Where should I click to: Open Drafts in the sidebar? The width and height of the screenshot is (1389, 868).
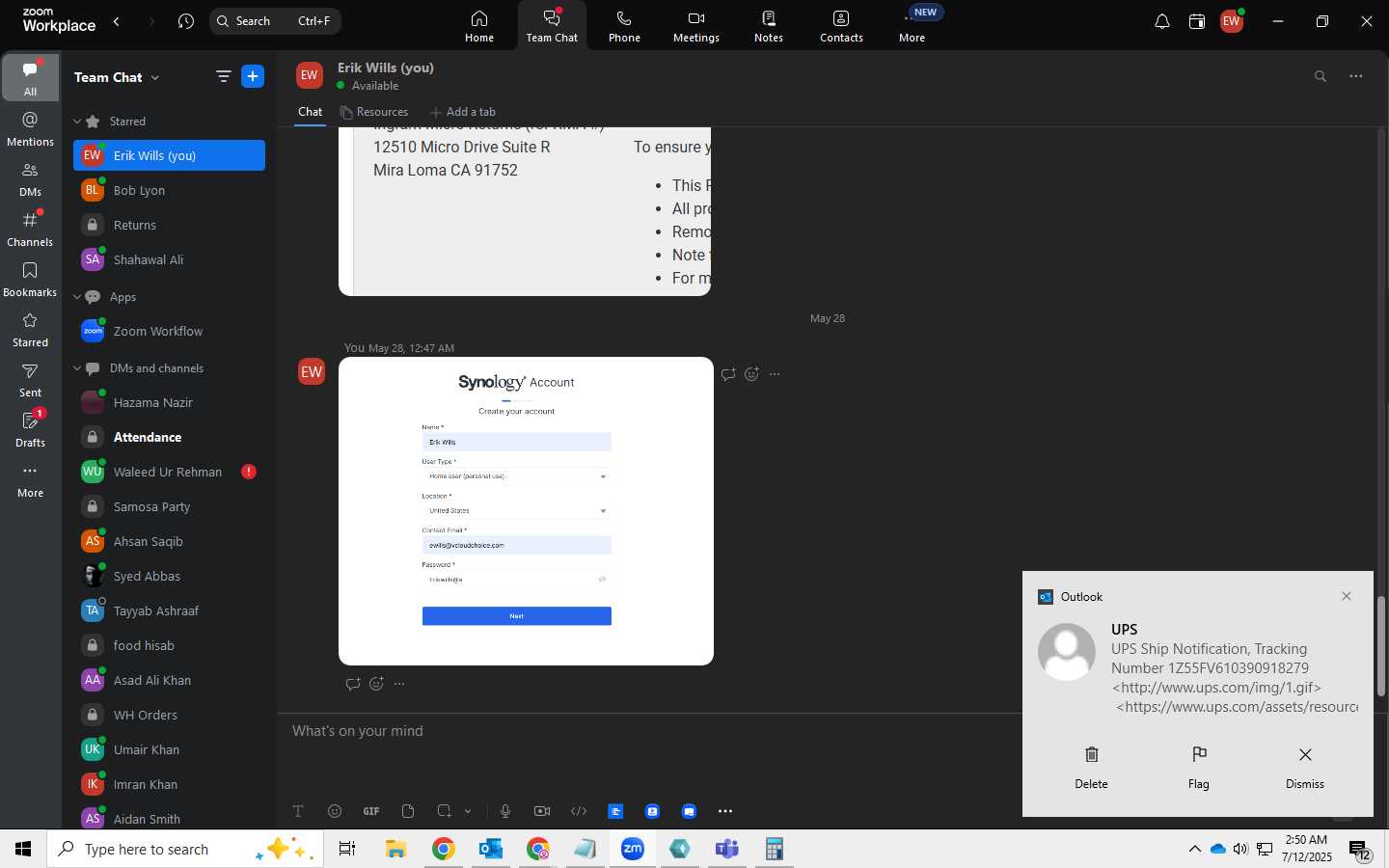(31, 429)
